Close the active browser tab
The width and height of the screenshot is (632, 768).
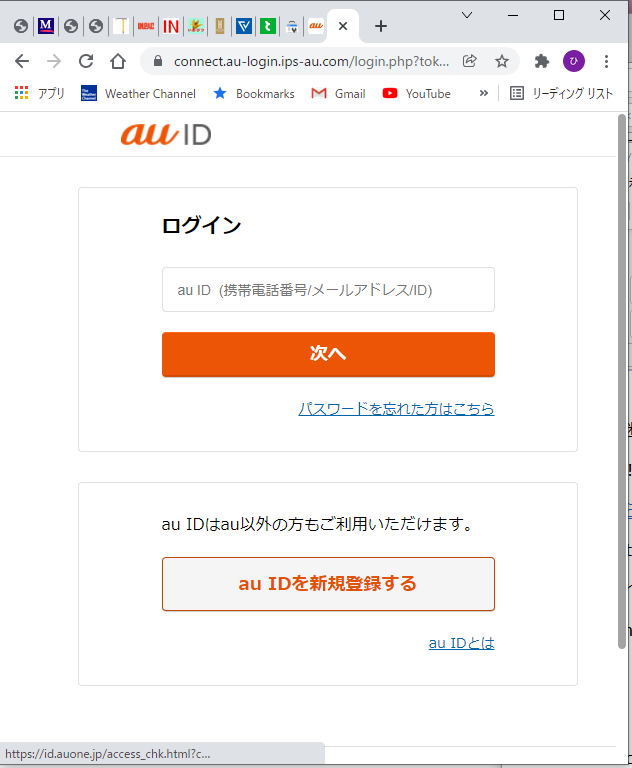[x=343, y=26]
